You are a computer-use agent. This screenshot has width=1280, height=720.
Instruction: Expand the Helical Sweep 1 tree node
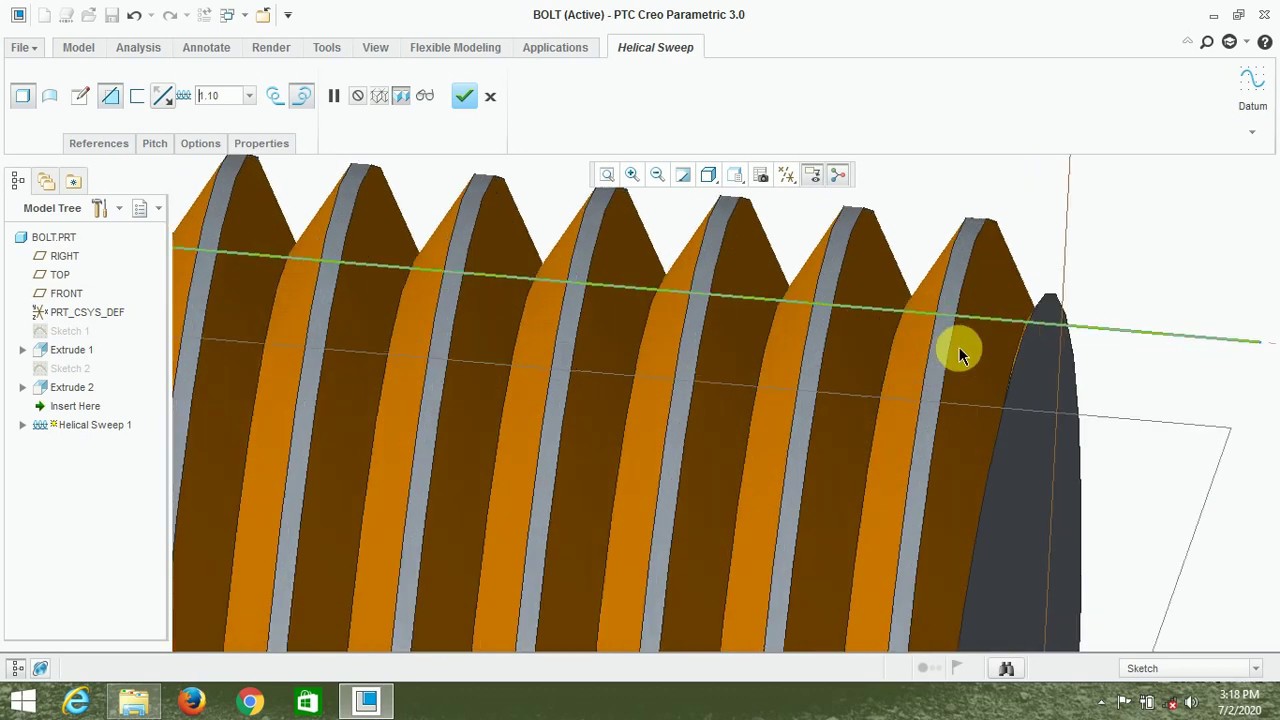coord(22,425)
